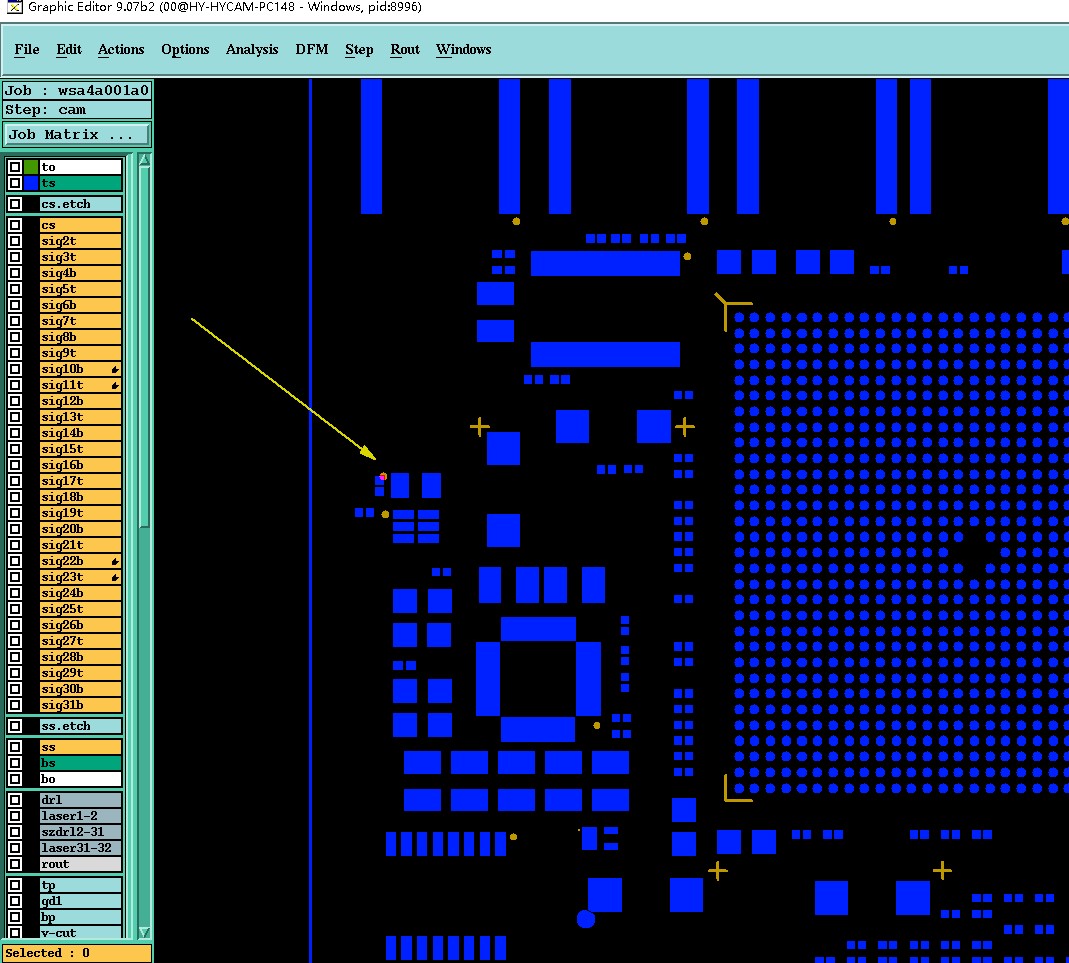Select the ss layer row
The image size is (1069, 963).
(x=80, y=747)
